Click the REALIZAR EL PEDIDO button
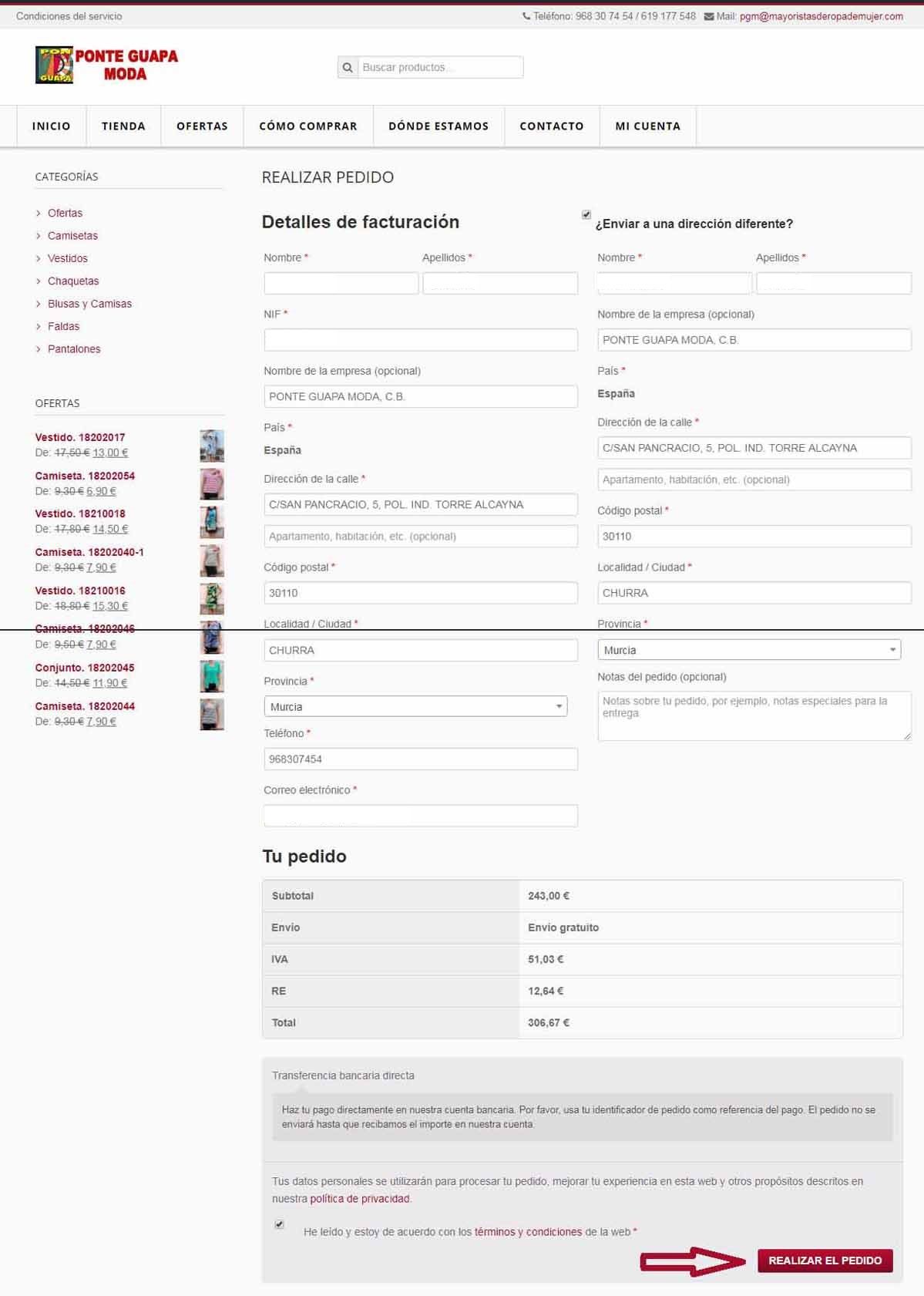This screenshot has height=1296, width=924. pyautogui.click(x=825, y=1261)
